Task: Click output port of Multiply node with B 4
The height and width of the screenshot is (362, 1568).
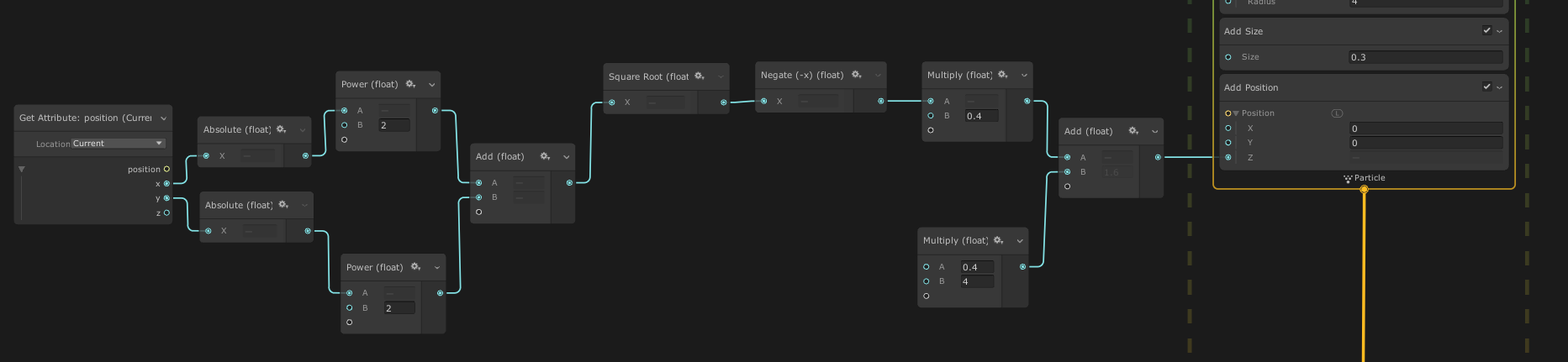Action: [x=1022, y=266]
